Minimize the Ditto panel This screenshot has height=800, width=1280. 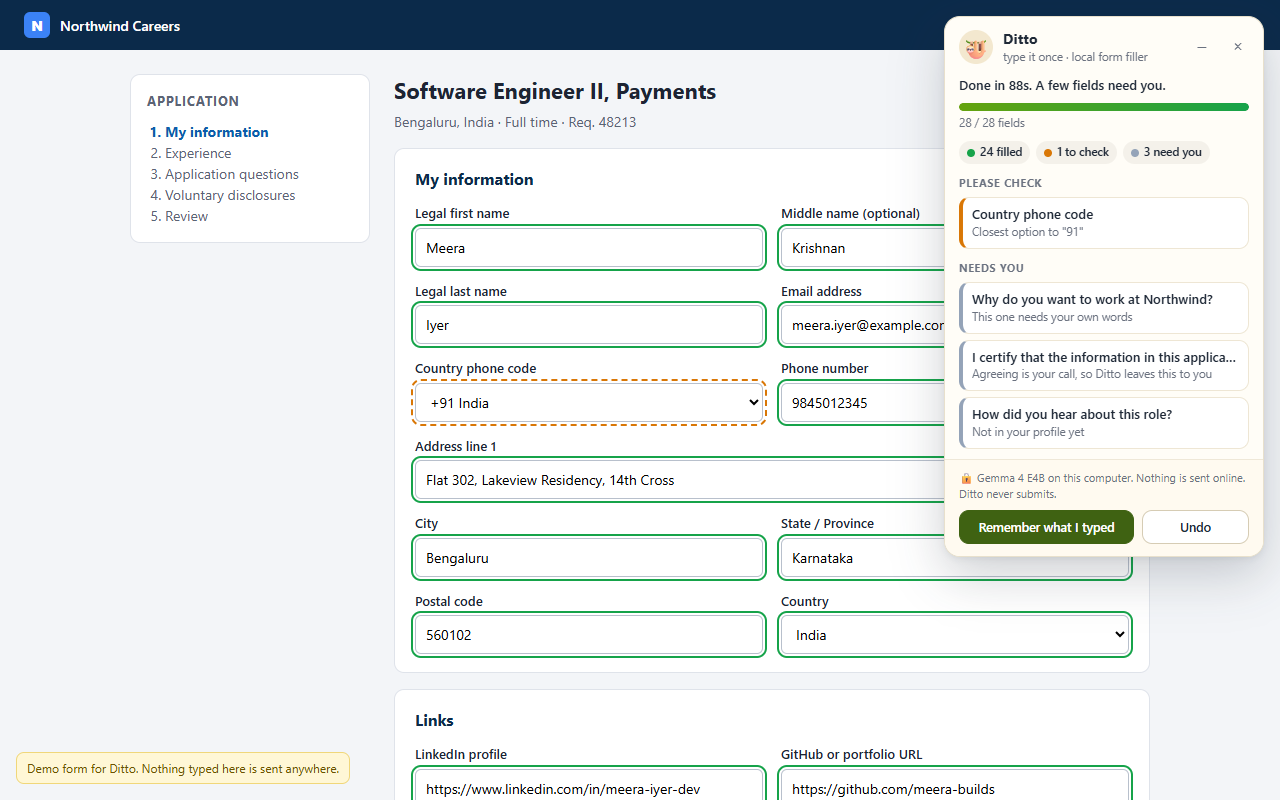pos(1202,47)
